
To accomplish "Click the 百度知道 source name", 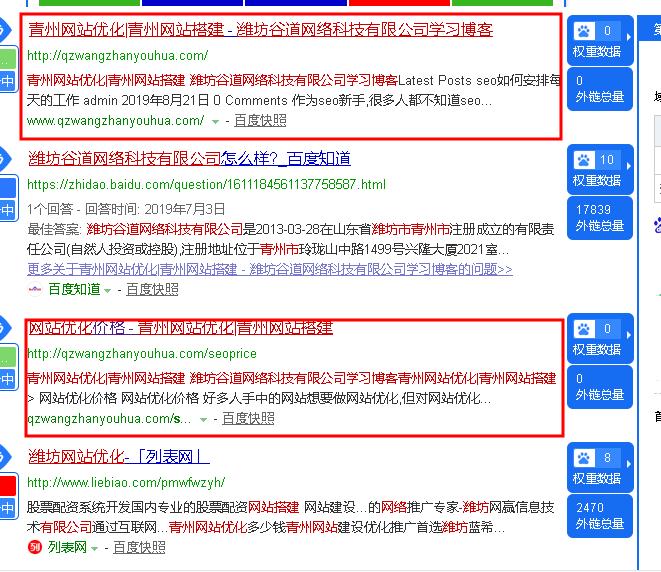I will point(75,290).
